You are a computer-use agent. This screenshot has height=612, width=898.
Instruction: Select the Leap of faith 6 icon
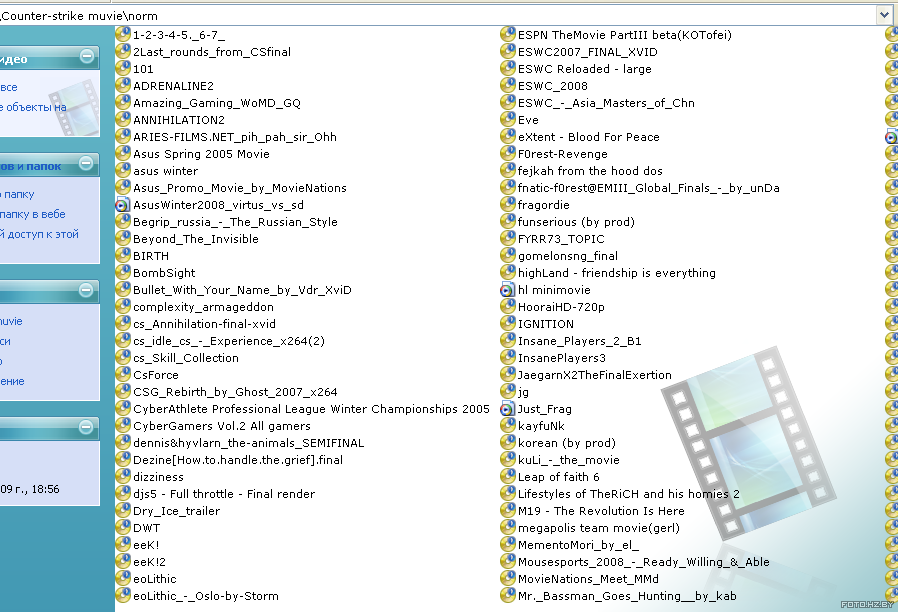coord(508,476)
